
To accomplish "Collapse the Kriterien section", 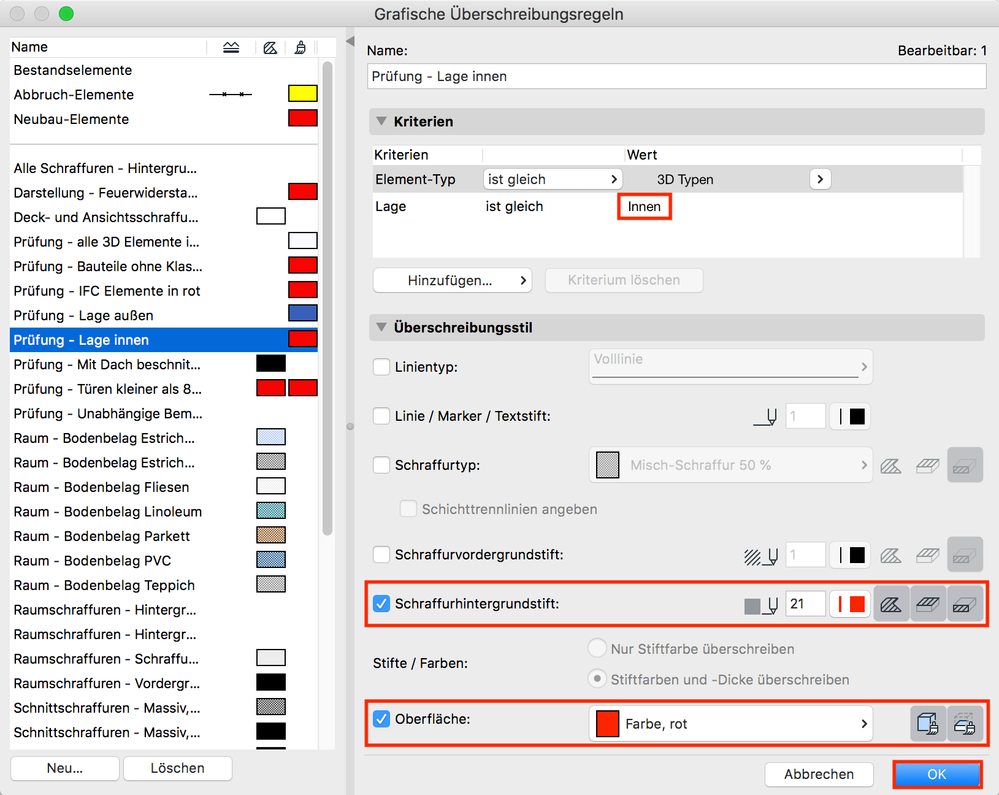I will coord(382,121).
